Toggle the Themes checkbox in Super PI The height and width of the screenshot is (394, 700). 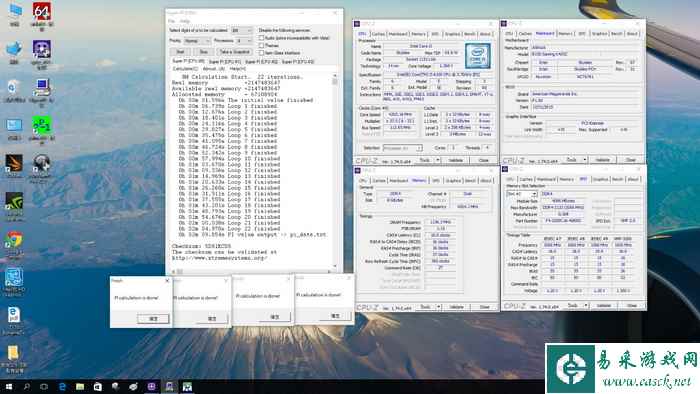pyautogui.click(x=262, y=46)
